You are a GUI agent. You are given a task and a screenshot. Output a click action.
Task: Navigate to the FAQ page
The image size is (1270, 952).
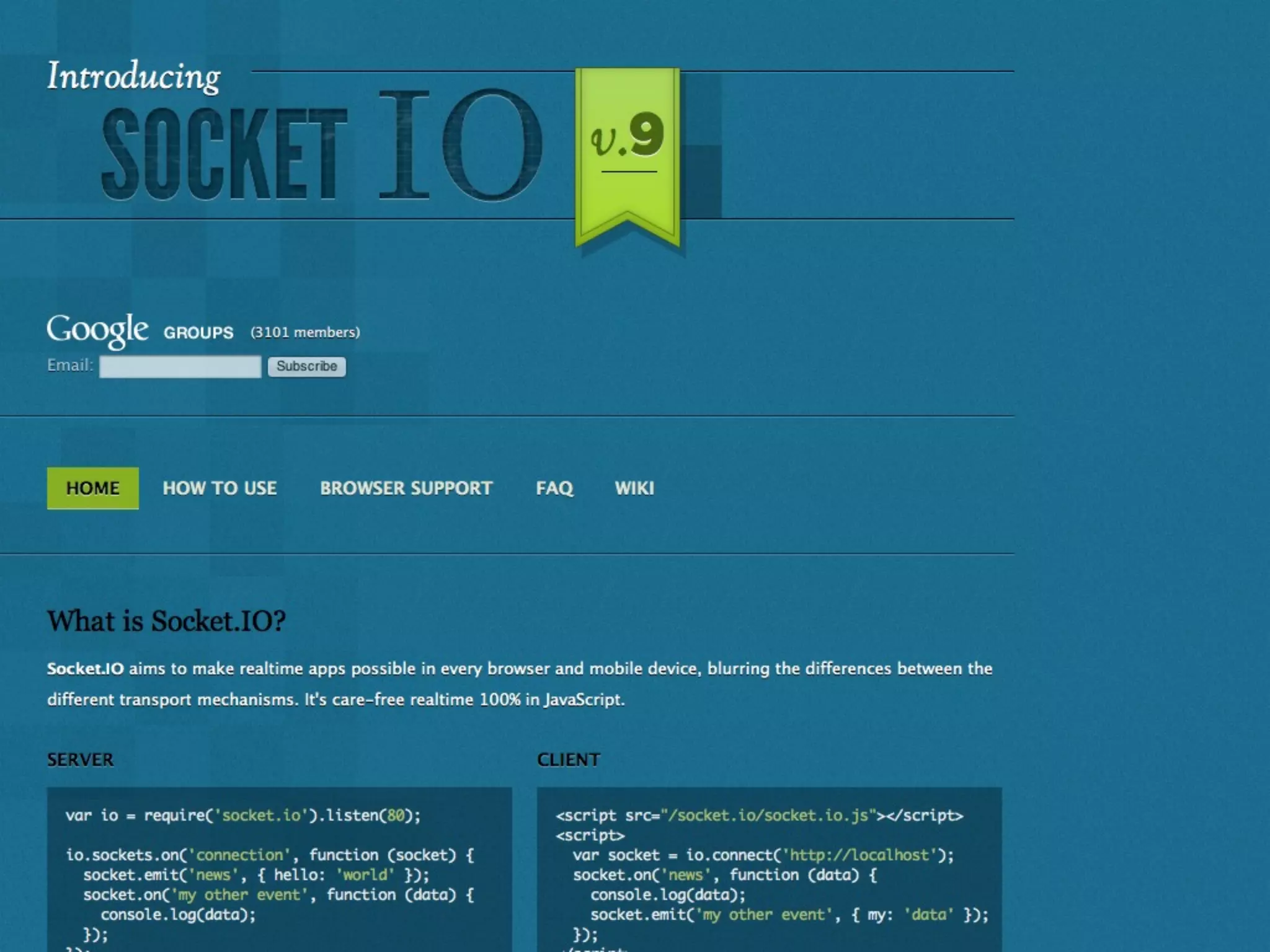554,488
